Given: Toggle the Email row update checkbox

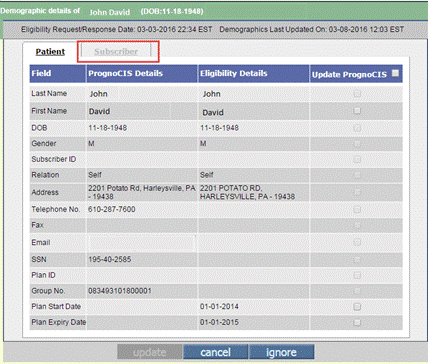Looking at the screenshot, I should point(357,242).
